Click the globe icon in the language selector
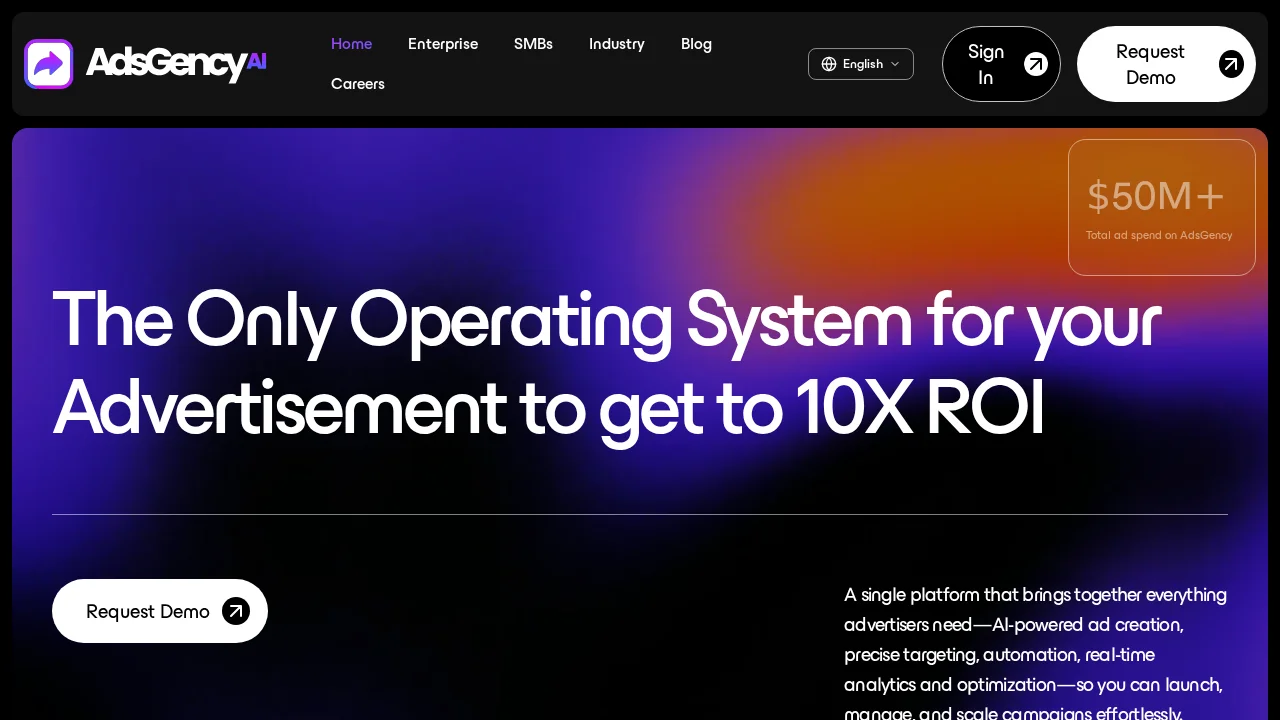 click(829, 64)
